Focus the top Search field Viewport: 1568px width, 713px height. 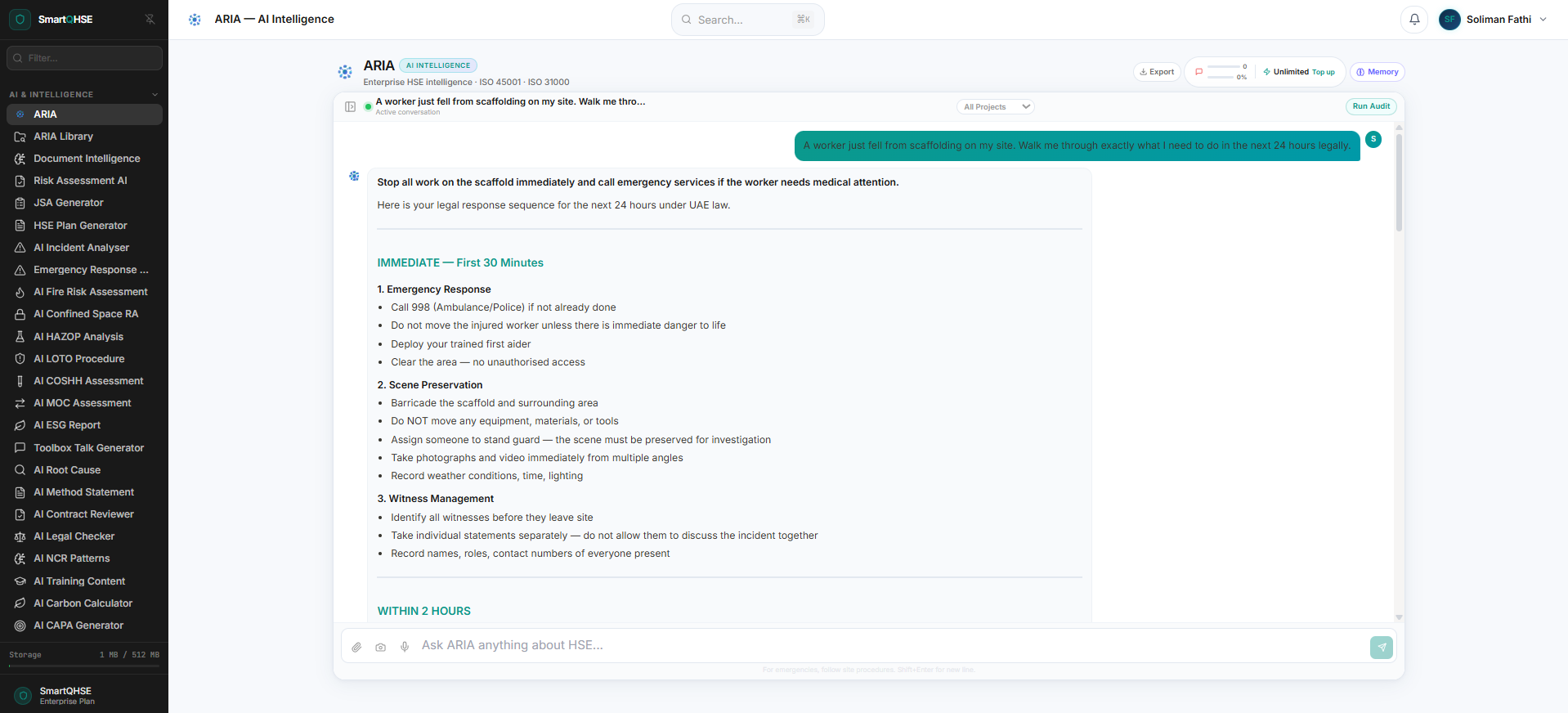point(747,20)
